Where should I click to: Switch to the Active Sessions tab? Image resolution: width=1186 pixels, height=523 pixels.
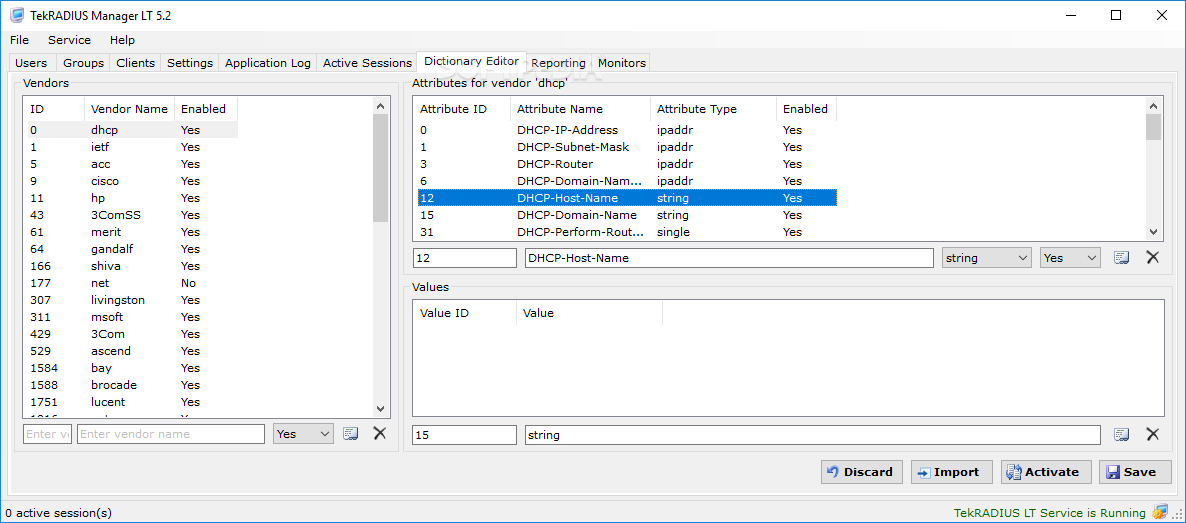(x=367, y=63)
